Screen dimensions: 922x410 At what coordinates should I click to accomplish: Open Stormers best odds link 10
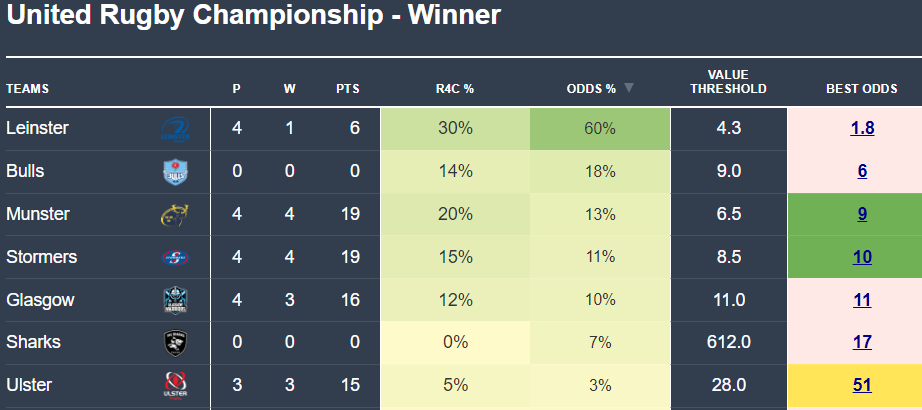click(x=862, y=258)
